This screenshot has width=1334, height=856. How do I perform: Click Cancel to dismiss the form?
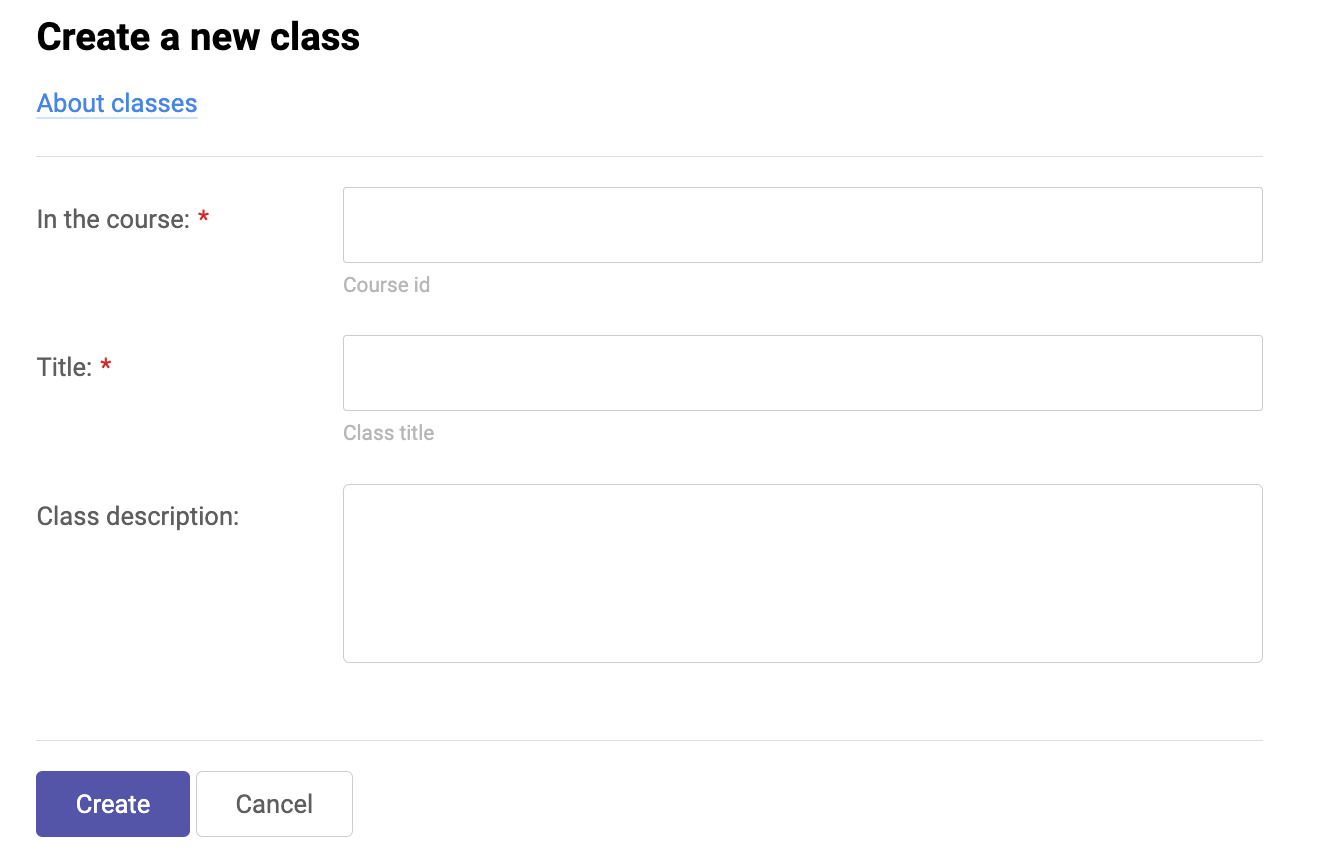click(x=274, y=803)
